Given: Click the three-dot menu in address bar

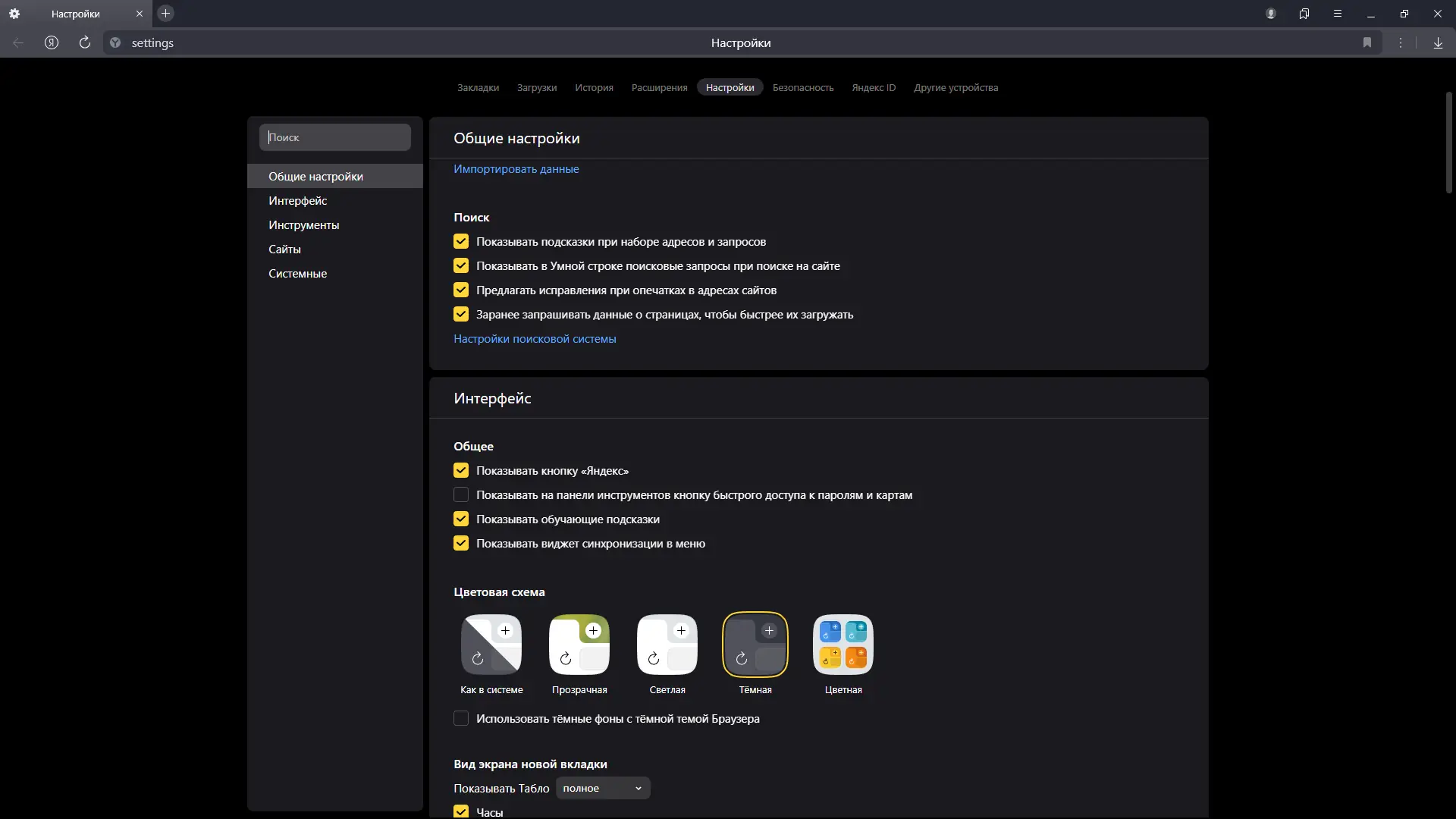Looking at the screenshot, I should click(1401, 43).
